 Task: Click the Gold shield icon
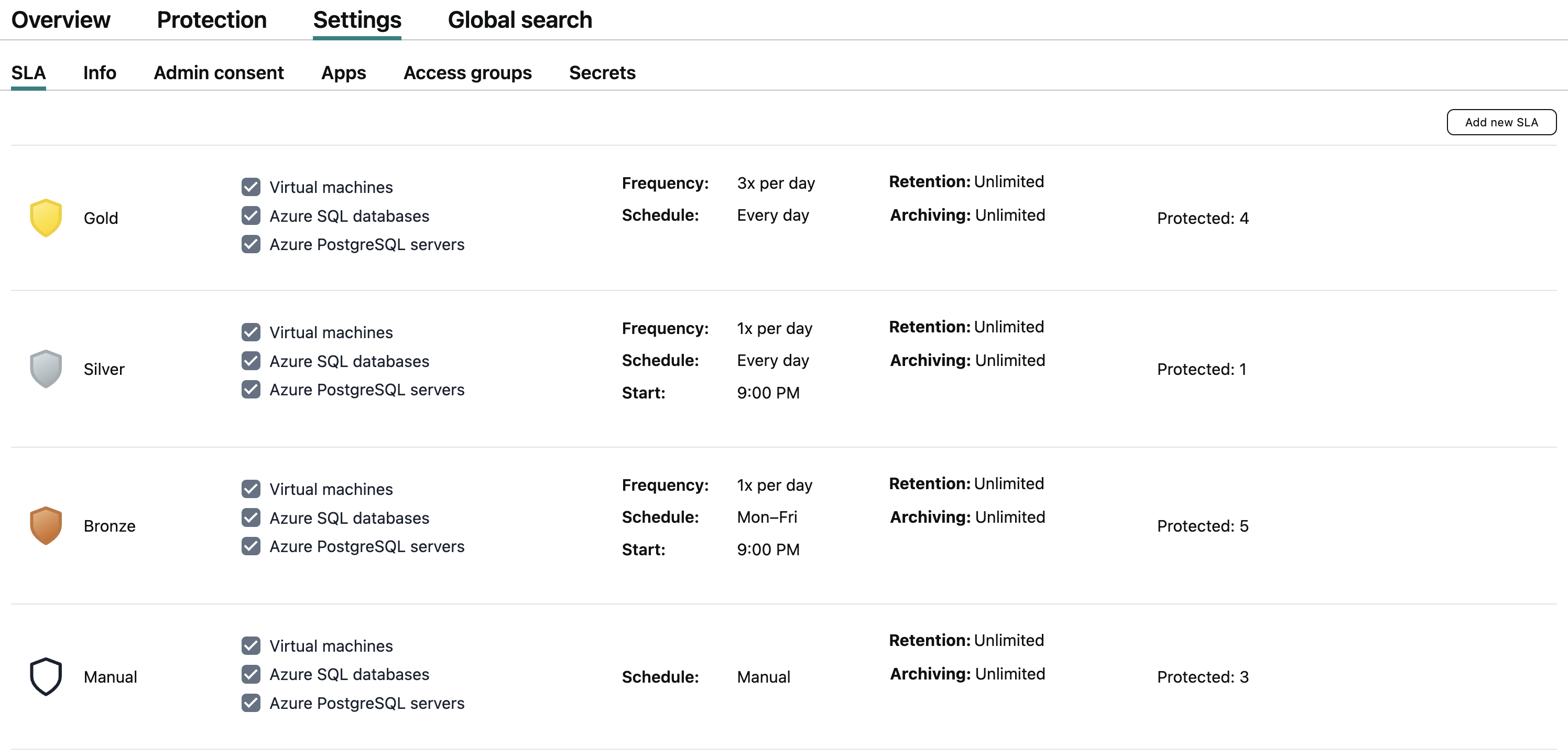46,218
